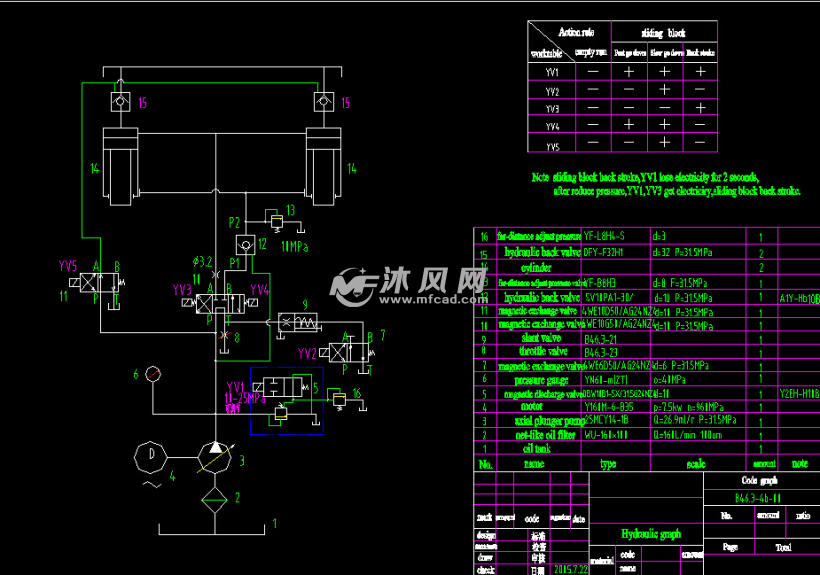820x575 pixels.
Task: Select the 'cylinder' name cell
Action: [x=536, y=268]
